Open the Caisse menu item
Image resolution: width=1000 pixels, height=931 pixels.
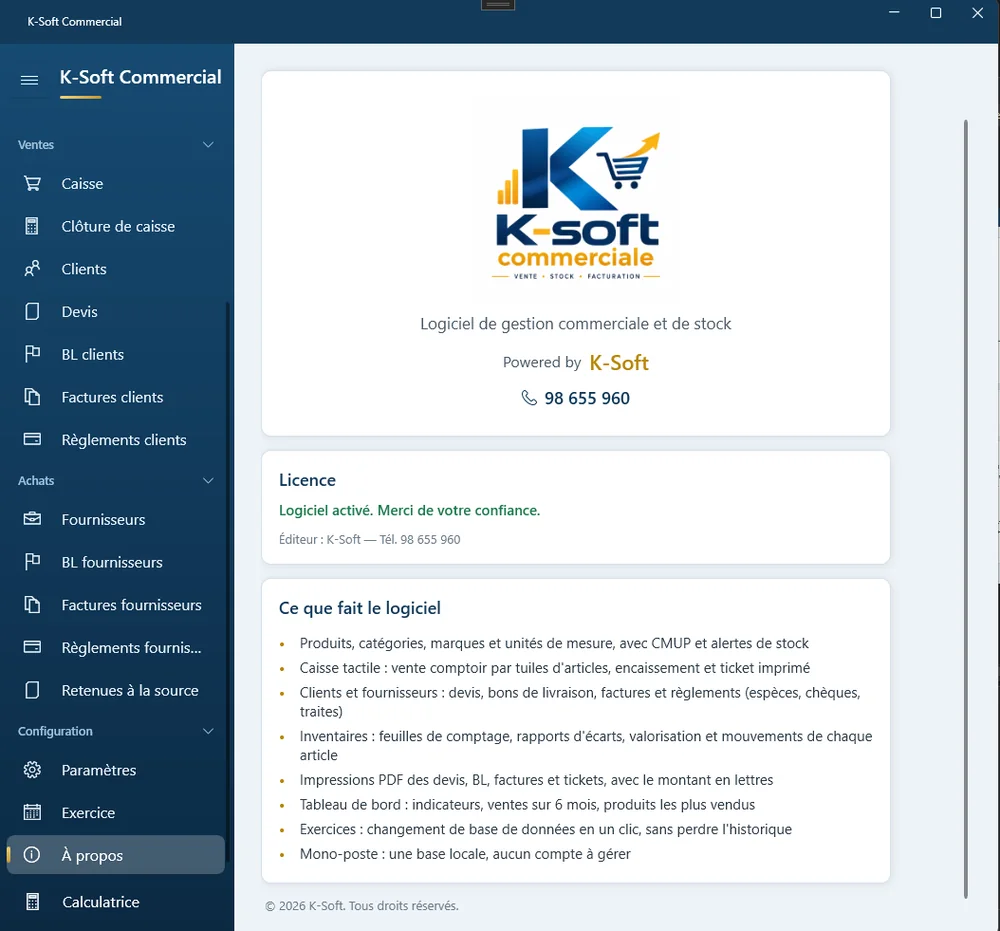[x=115, y=184]
